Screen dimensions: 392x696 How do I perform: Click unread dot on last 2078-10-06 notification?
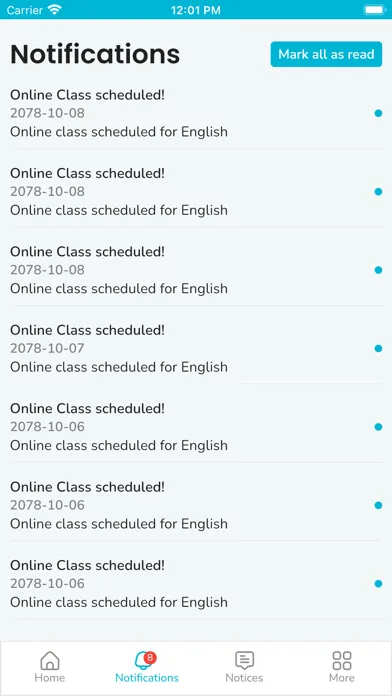coord(378,584)
